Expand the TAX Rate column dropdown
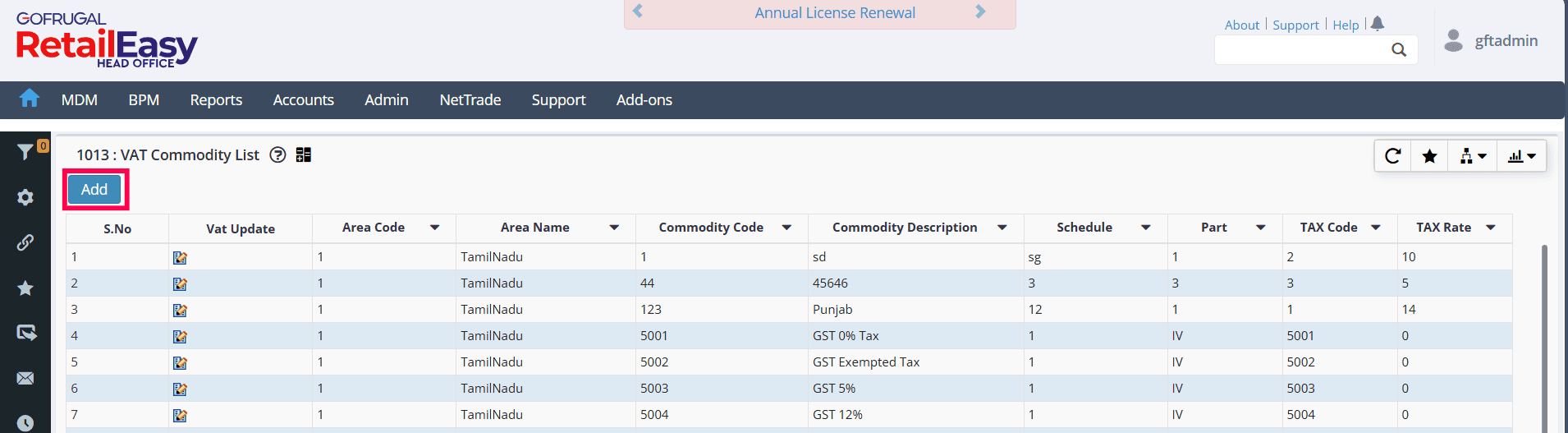Image resolution: width=1568 pixels, height=433 pixels. [x=1490, y=228]
